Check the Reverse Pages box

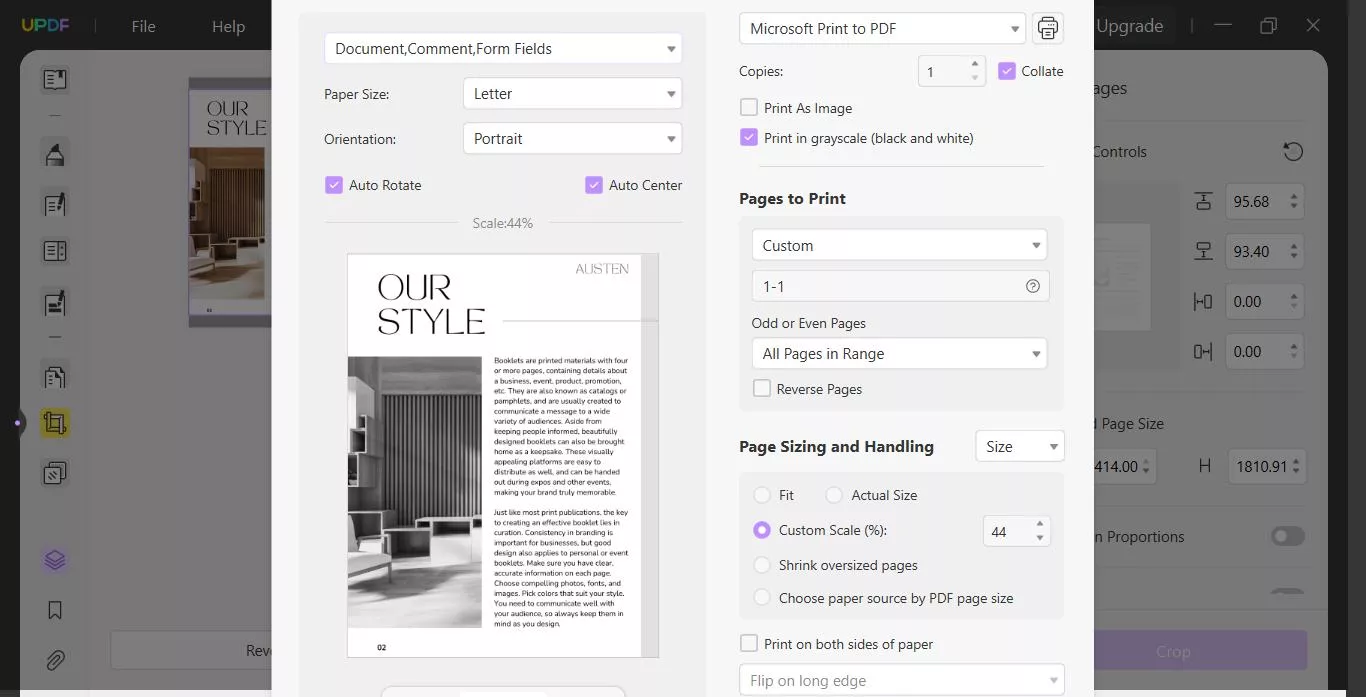(761, 388)
